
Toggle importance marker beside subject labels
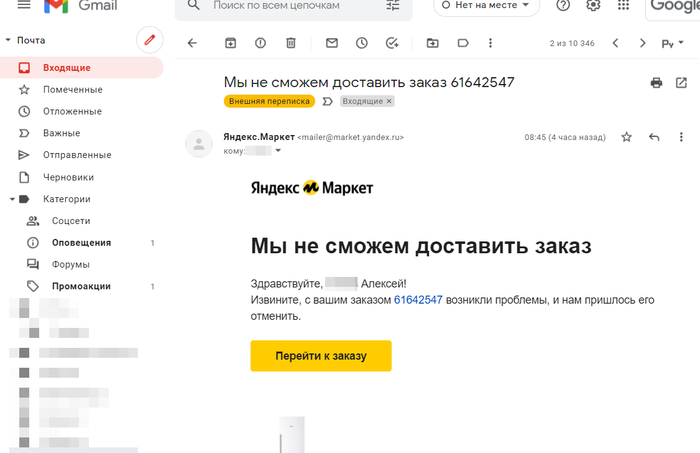(328, 101)
